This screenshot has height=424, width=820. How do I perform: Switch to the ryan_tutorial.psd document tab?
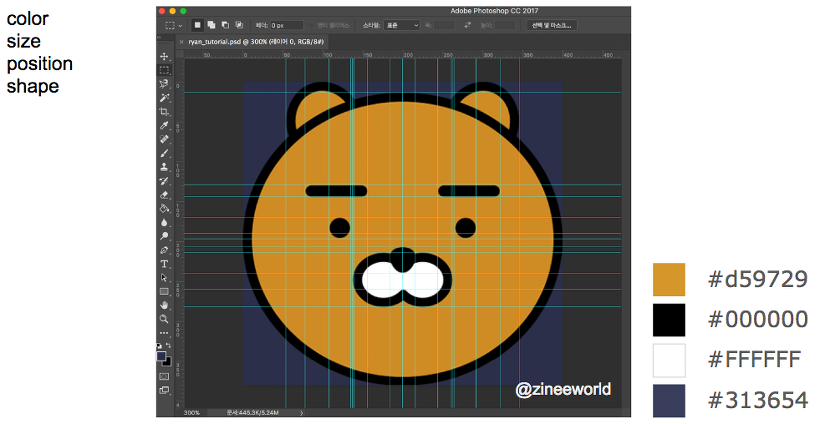[257, 41]
